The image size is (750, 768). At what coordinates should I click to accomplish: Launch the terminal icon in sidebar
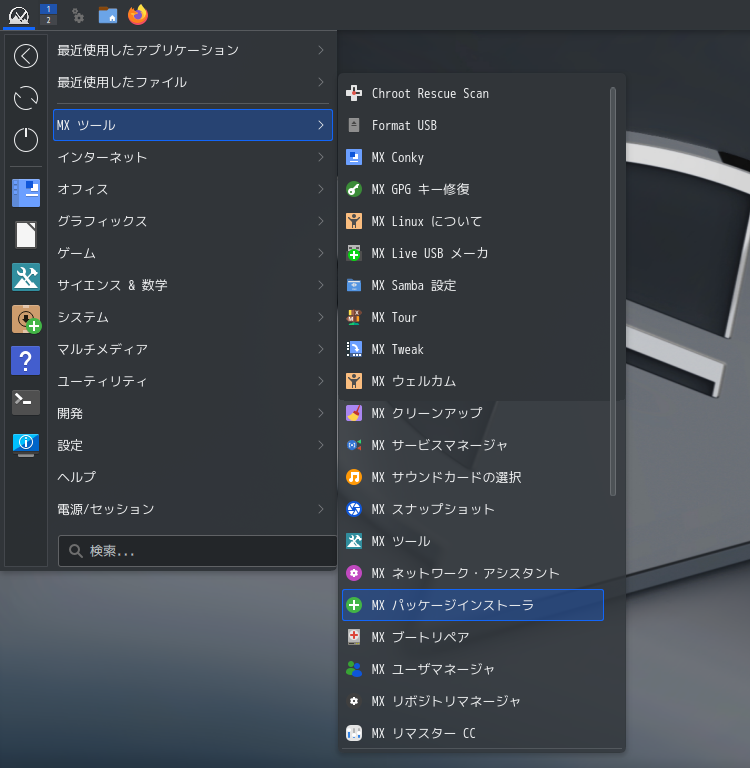click(26, 402)
